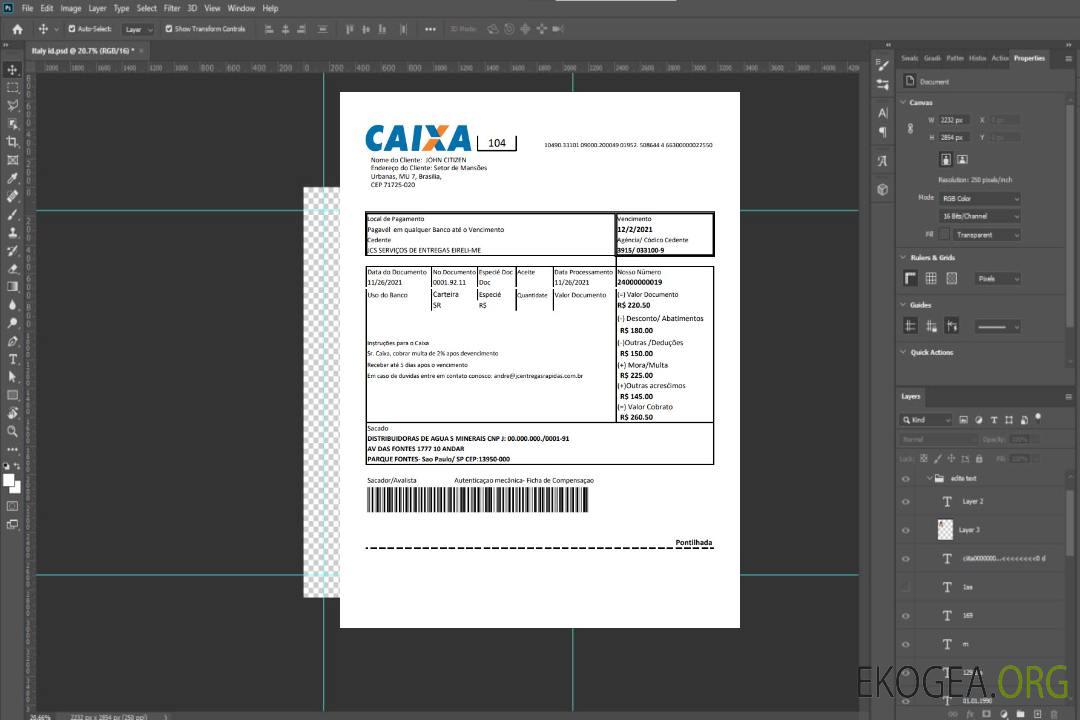Select the Lasso tool
The image size is (1080, 720).
pyautogui.click(x=12, y=105)
